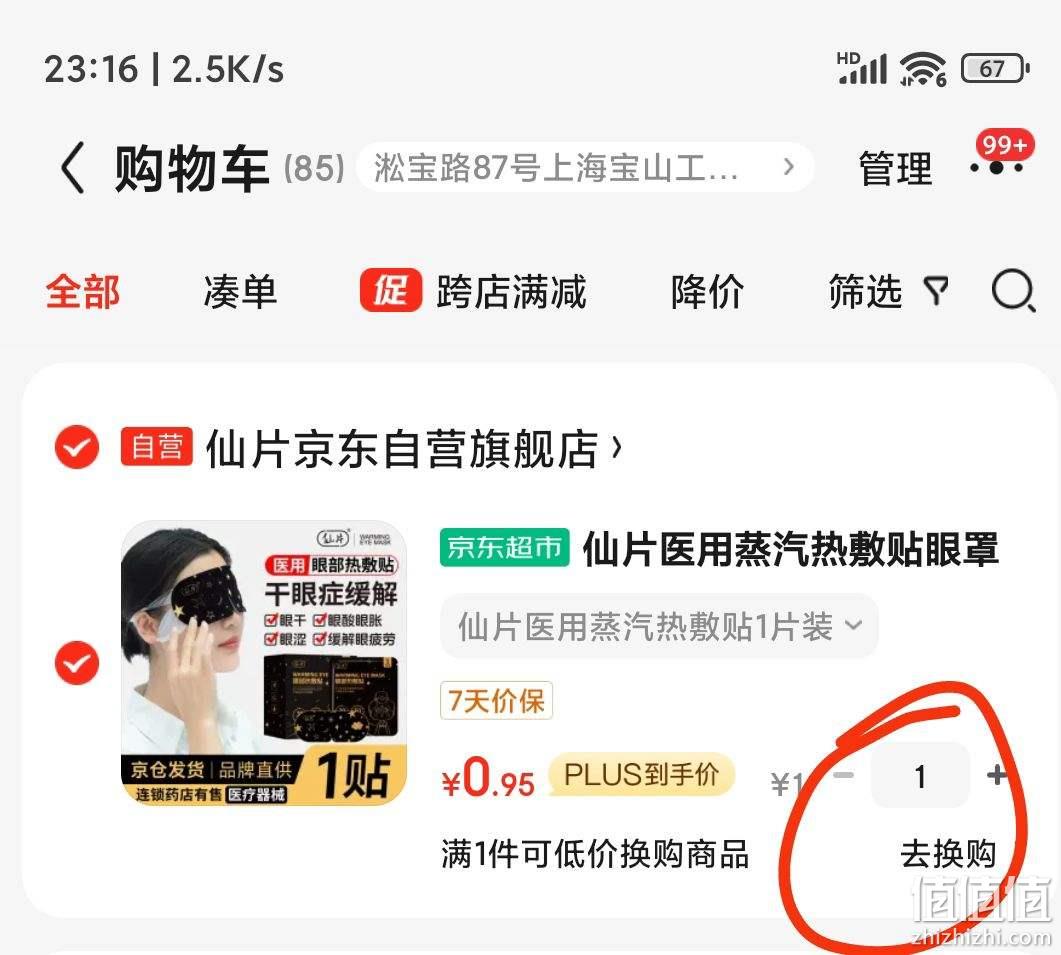Tap the back arrow beside 购物车
This screenshot has height=955, width=1061.
pos(73,168)
